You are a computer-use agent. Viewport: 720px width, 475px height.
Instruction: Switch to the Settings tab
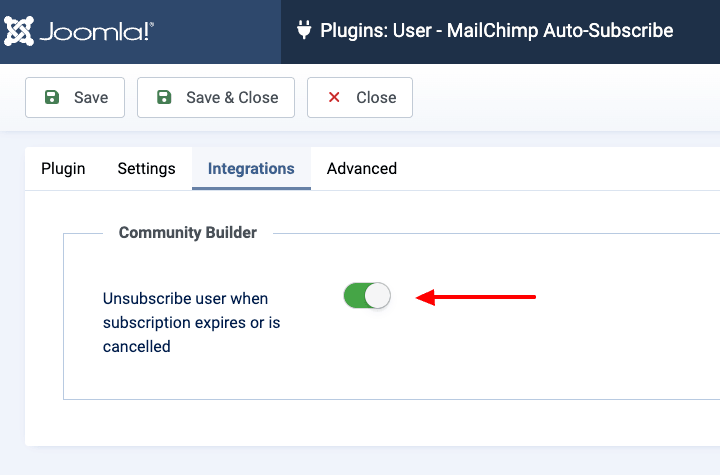(x=146, y=169)
